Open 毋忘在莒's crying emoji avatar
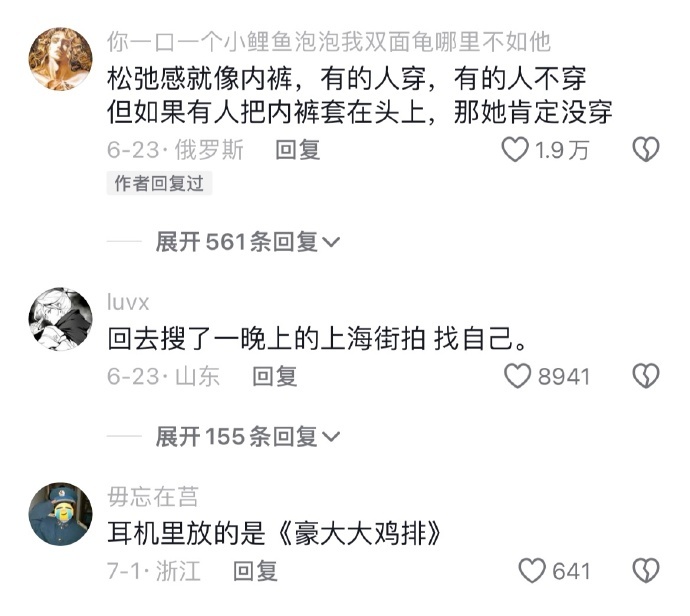The width and height of the screenshot is (690, 616). click(61, 514)
